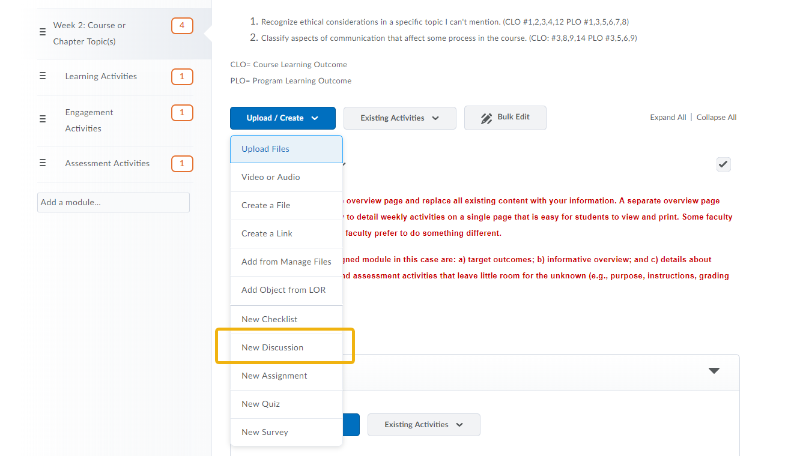Click the Expand All link
800x456 pixels.
[x=667, y=117]
